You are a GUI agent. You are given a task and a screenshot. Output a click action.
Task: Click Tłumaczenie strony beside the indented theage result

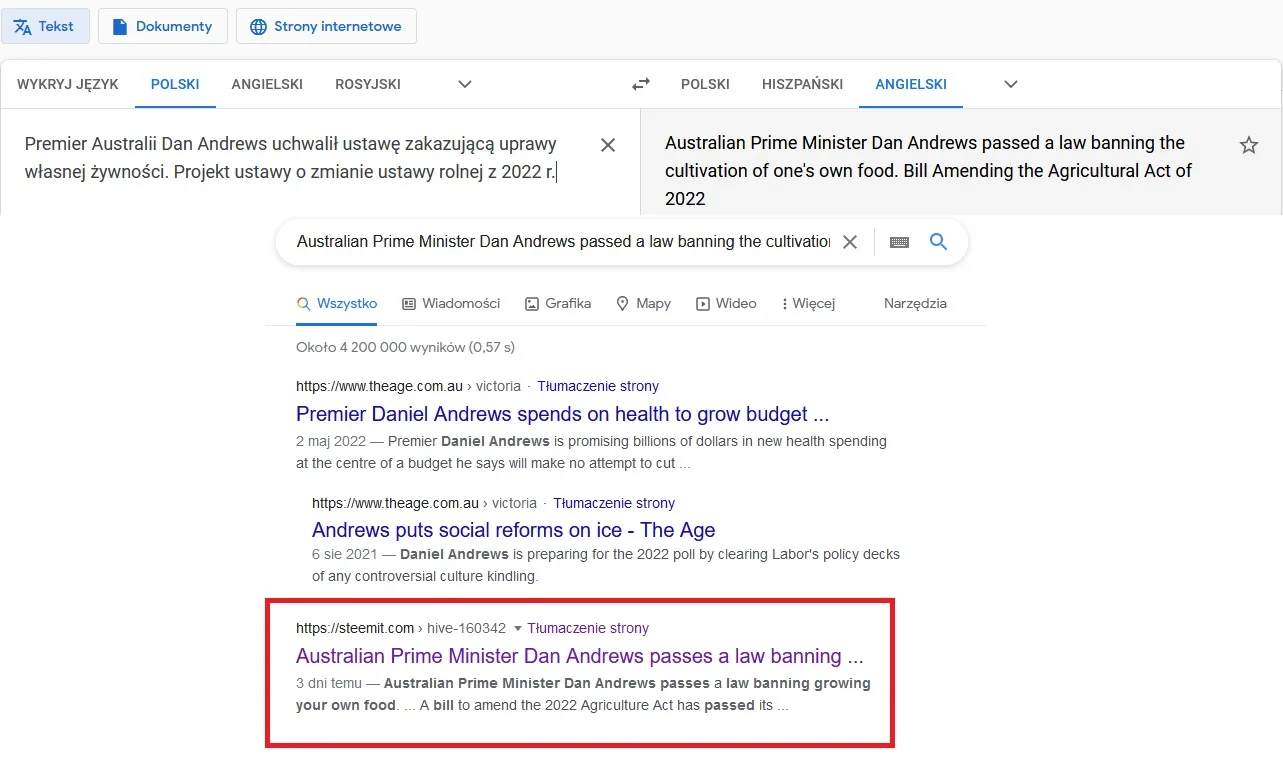point(614,503)
